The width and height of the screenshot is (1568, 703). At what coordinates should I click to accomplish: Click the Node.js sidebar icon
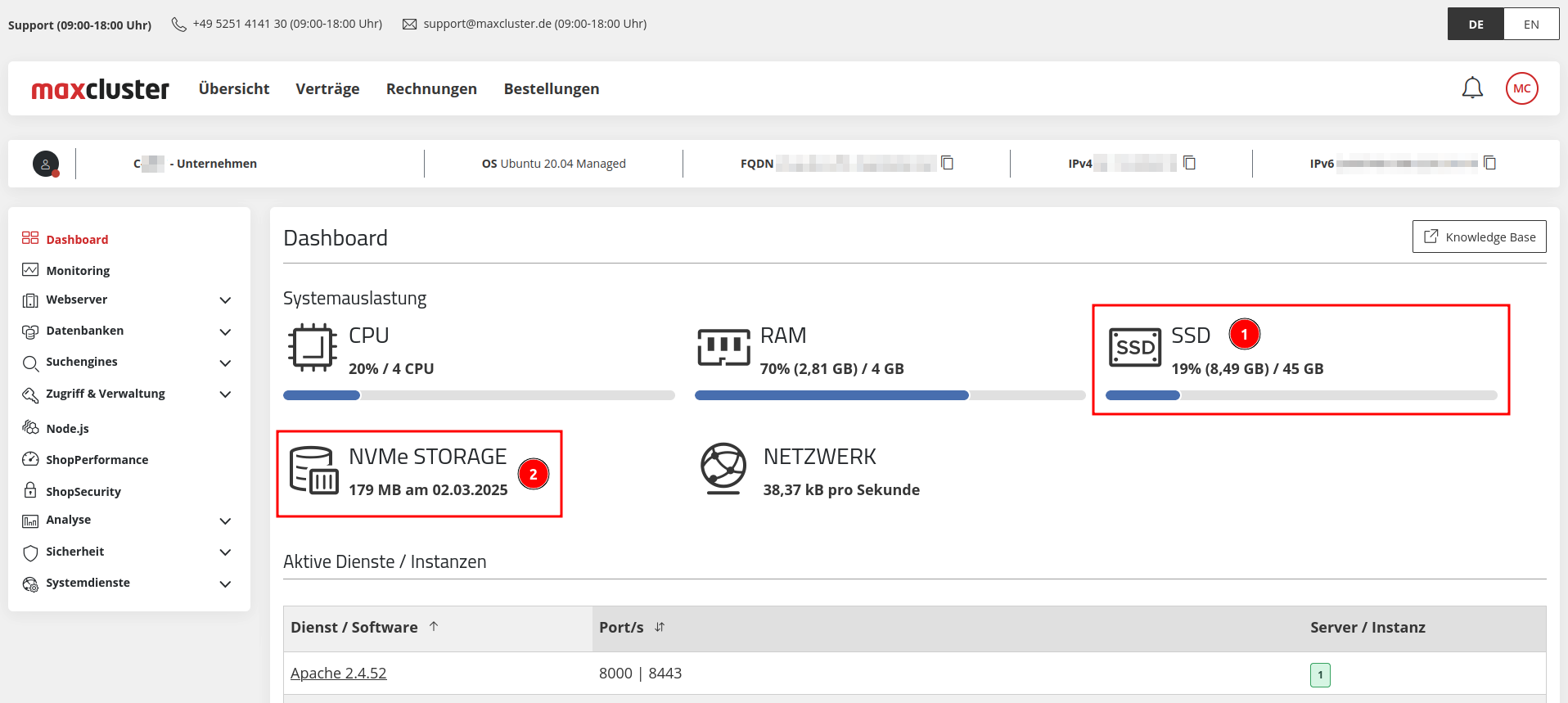(x=30, y=428)
